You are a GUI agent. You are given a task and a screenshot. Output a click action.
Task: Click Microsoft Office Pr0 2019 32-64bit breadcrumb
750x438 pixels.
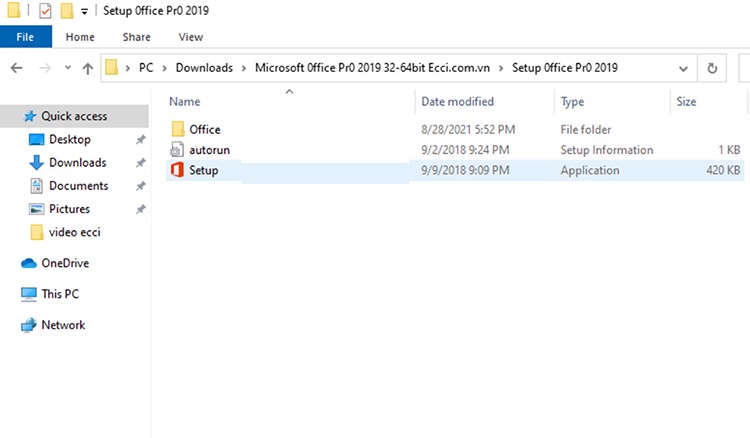372,68
